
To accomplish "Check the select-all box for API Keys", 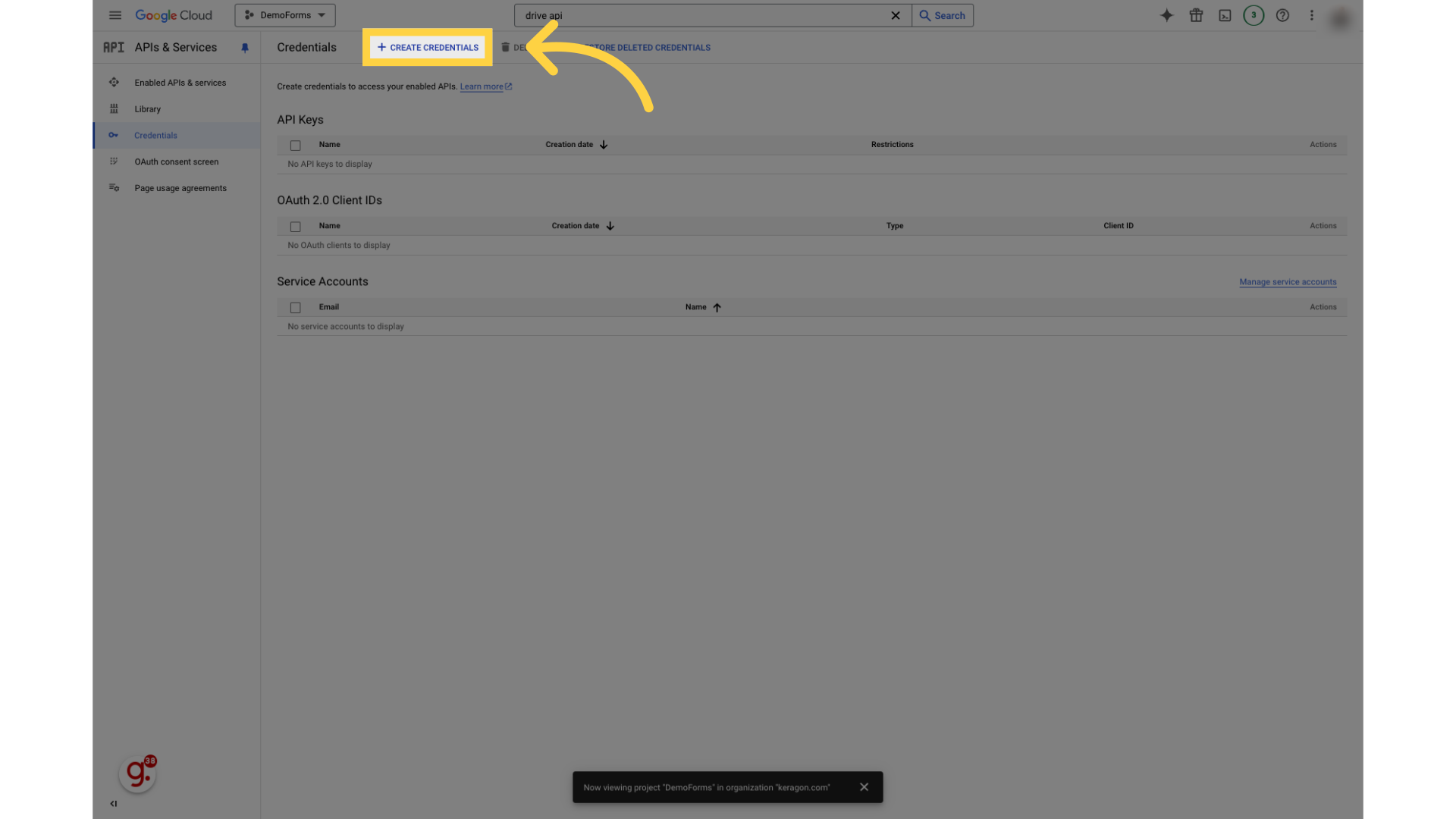I will (296, 145).
